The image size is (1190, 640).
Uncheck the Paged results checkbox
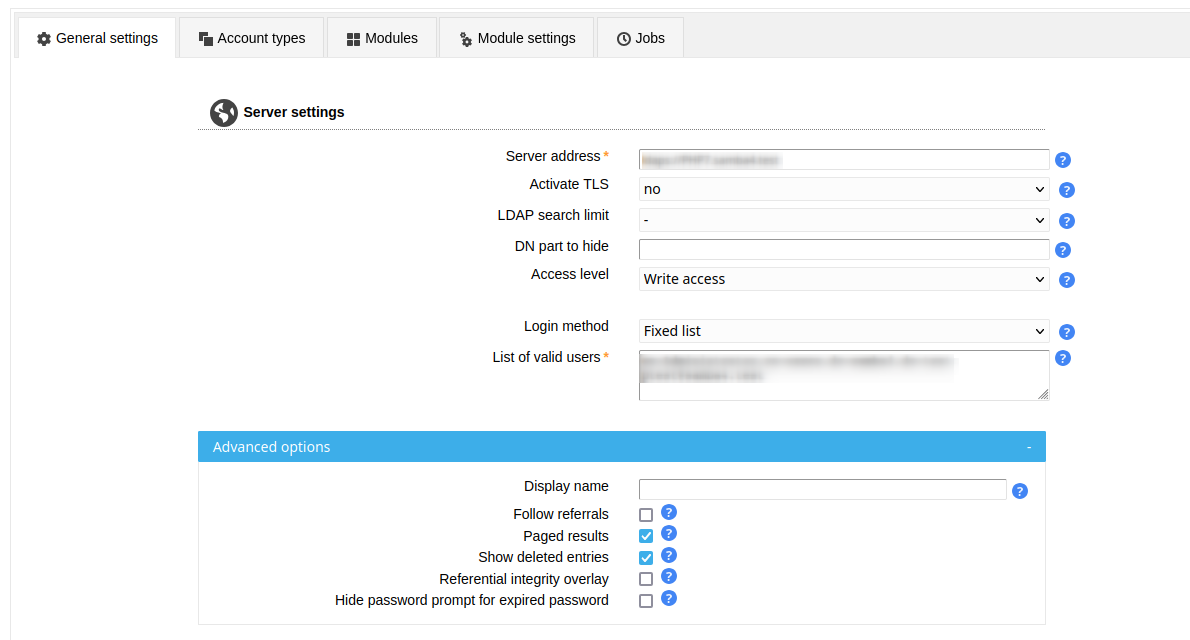pyautogui.click(x=646, y=537)
